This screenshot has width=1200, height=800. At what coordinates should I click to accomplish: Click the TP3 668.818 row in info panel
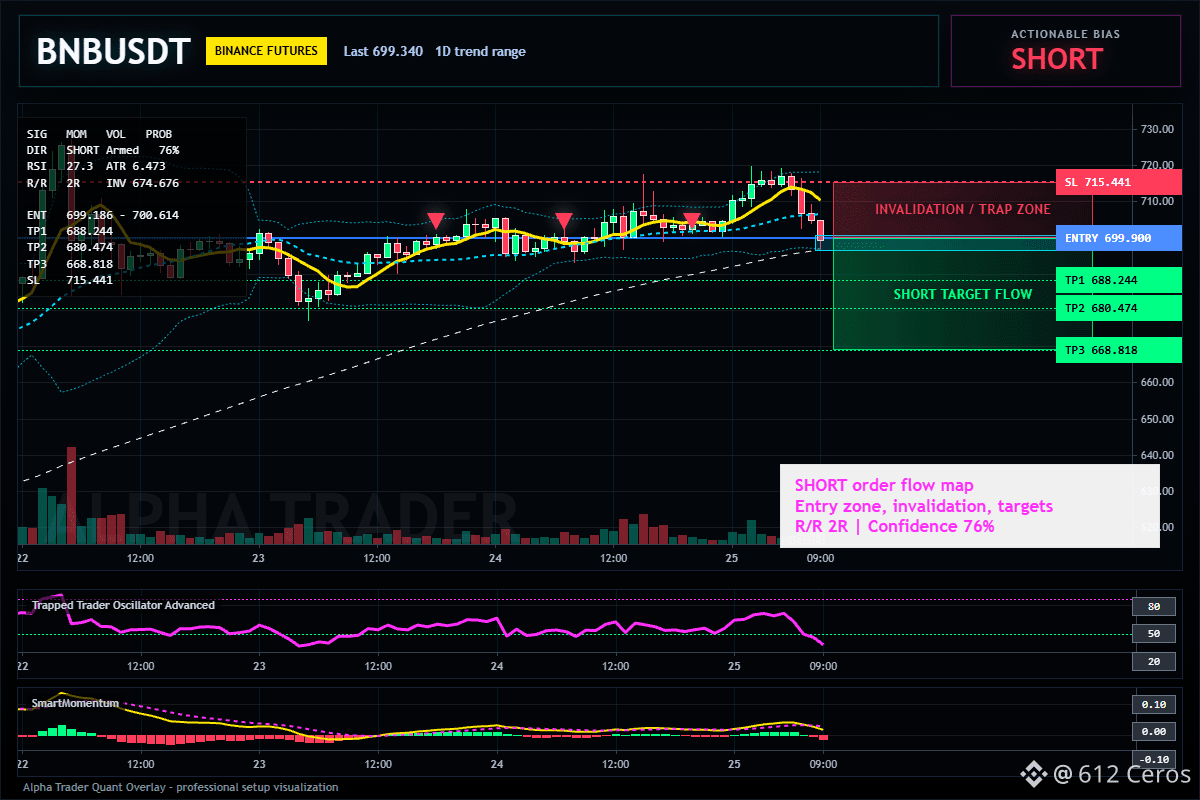click(x=70, y=264)
